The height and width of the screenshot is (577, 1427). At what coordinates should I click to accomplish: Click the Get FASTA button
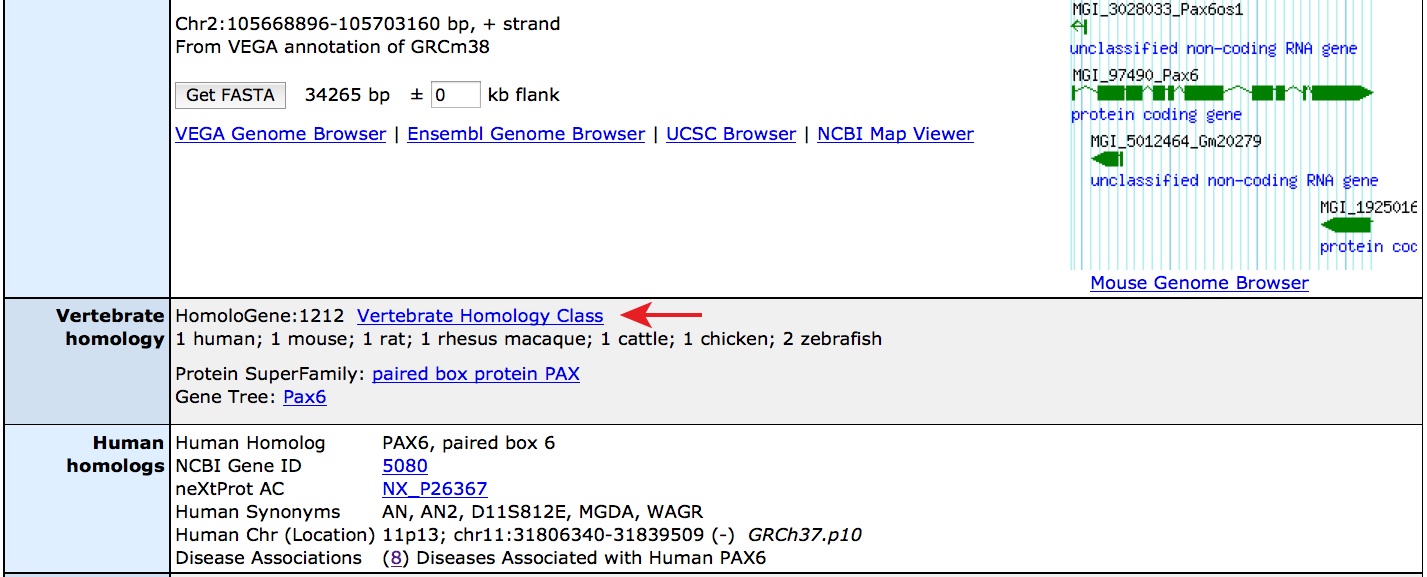pos(230,95)
